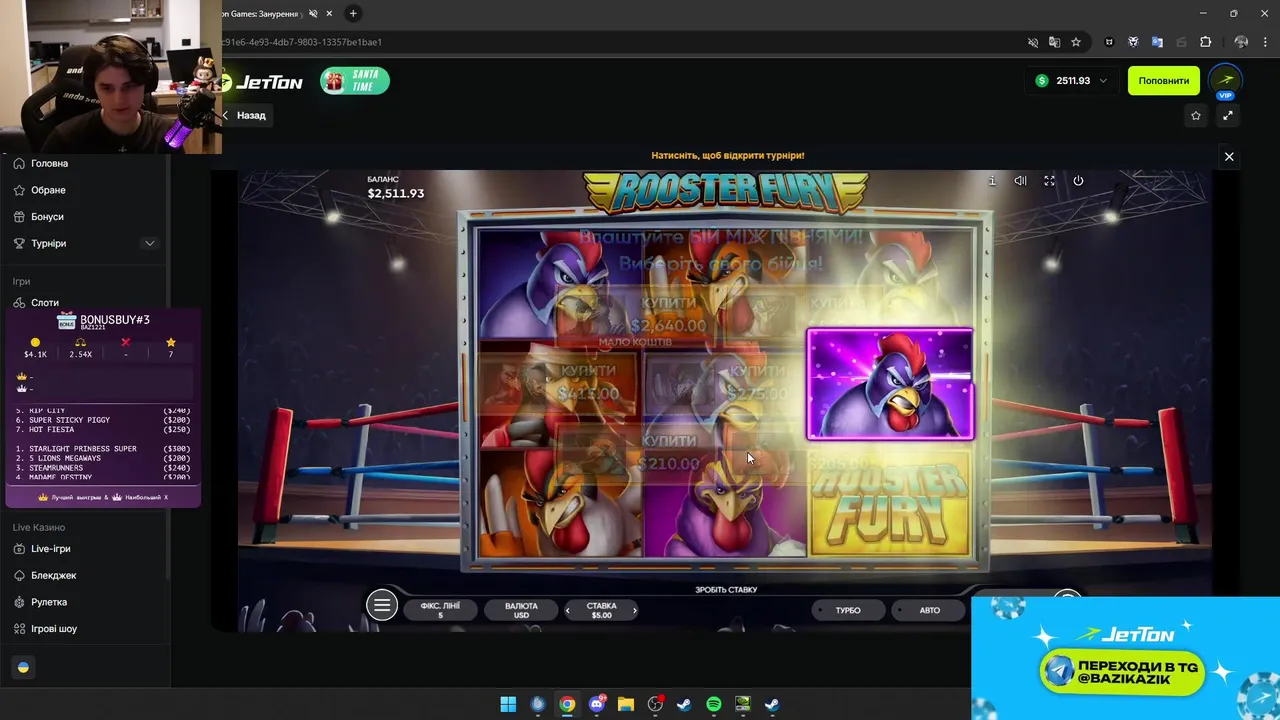Open a new browser tab

(353, 14)
